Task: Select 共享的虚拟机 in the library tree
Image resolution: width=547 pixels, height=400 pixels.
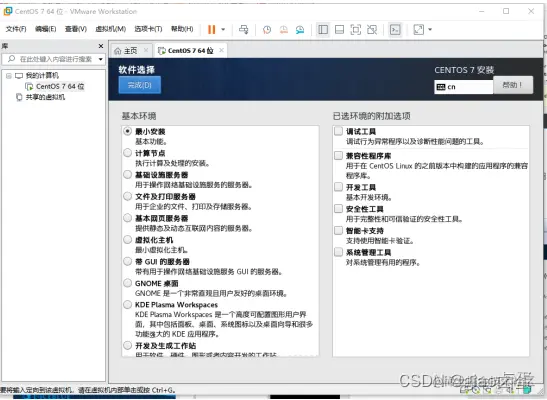Action: [45, 97]
